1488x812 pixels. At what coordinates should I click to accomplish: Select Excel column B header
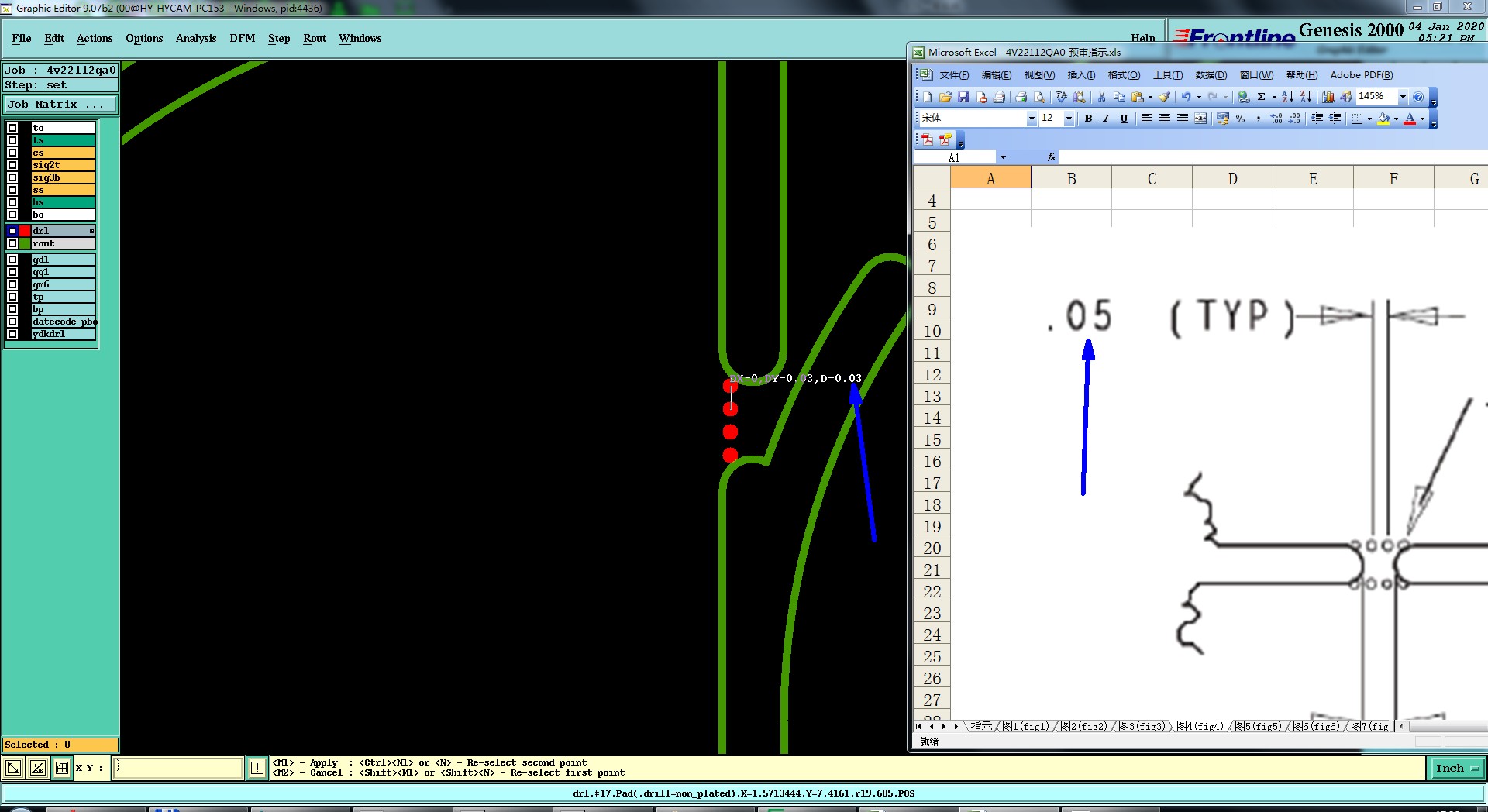[1071, 179]
